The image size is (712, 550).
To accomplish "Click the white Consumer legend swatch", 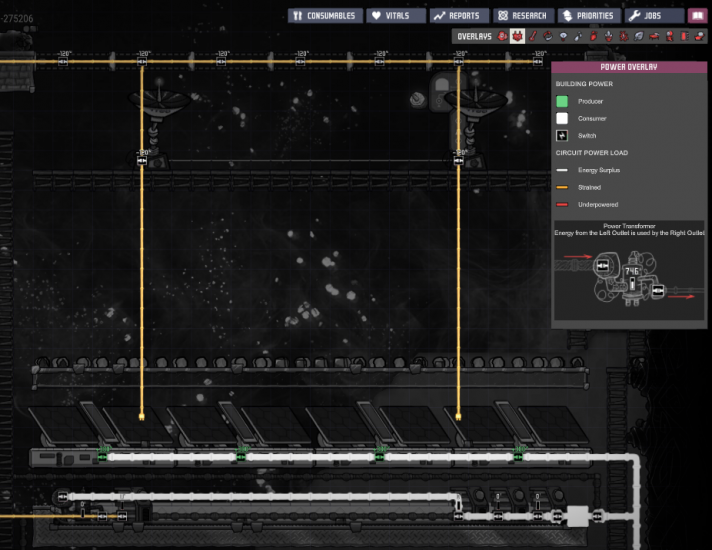I will pyautogui.click(x=562, y=119).
